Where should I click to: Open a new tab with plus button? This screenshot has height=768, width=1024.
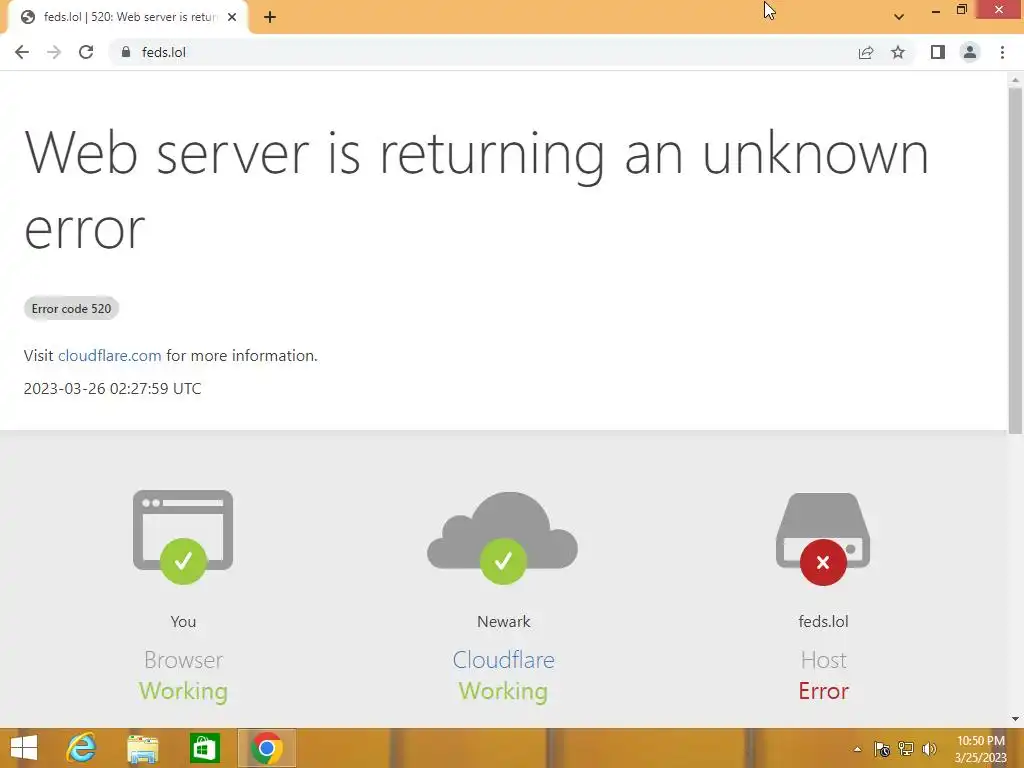pos(270,17)
